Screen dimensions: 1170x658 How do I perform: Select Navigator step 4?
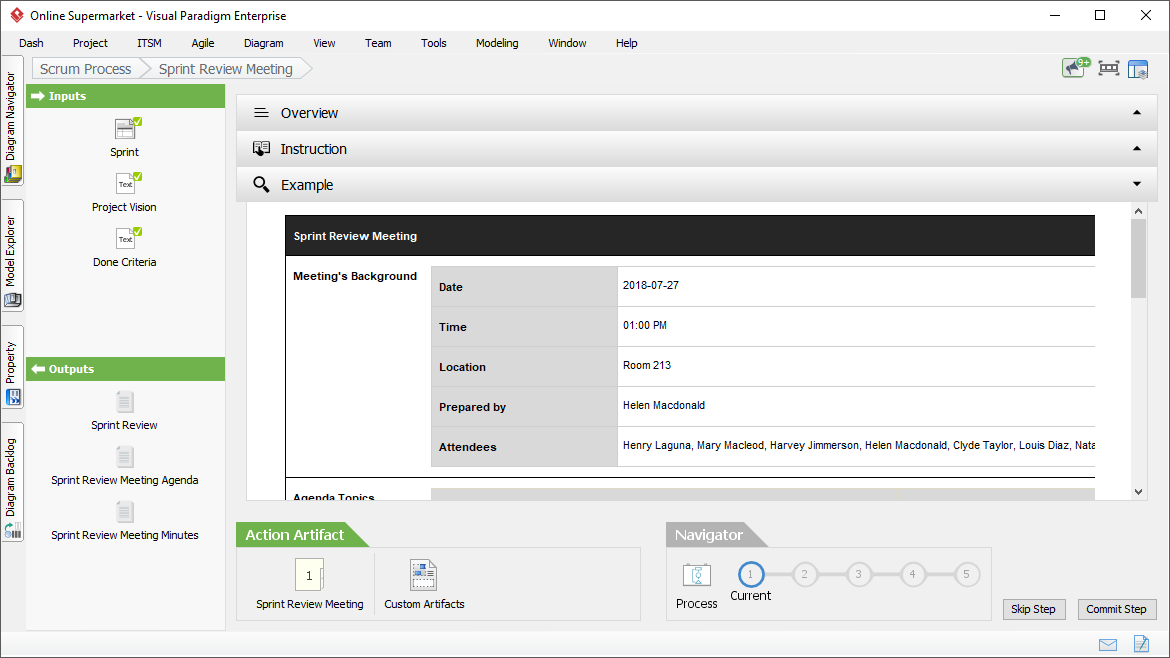[912, 574]
